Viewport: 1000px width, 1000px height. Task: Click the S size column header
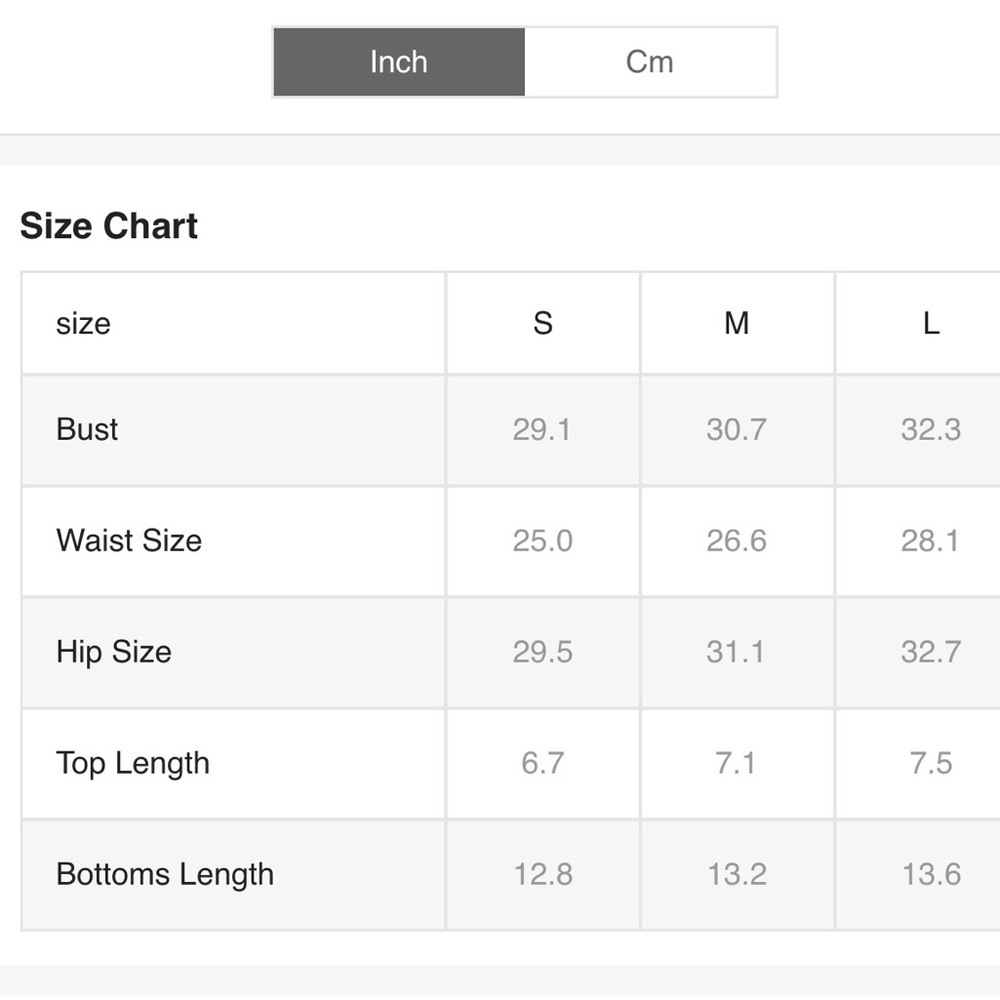tap(543, 323)
